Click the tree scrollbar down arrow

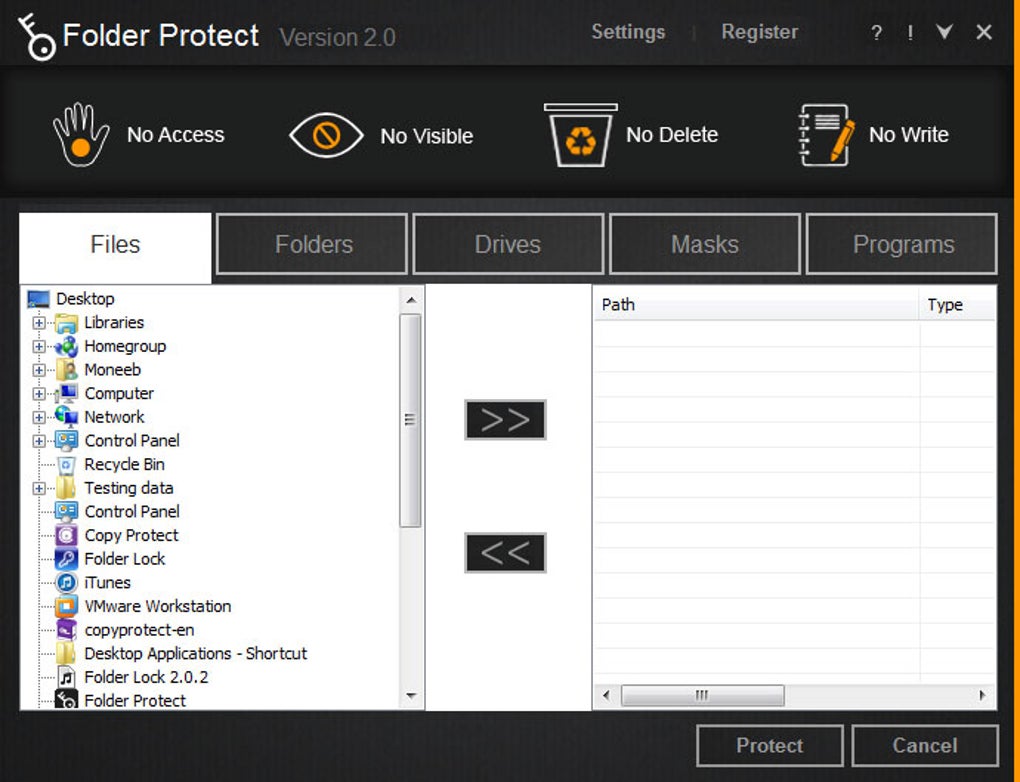[411, 696]
